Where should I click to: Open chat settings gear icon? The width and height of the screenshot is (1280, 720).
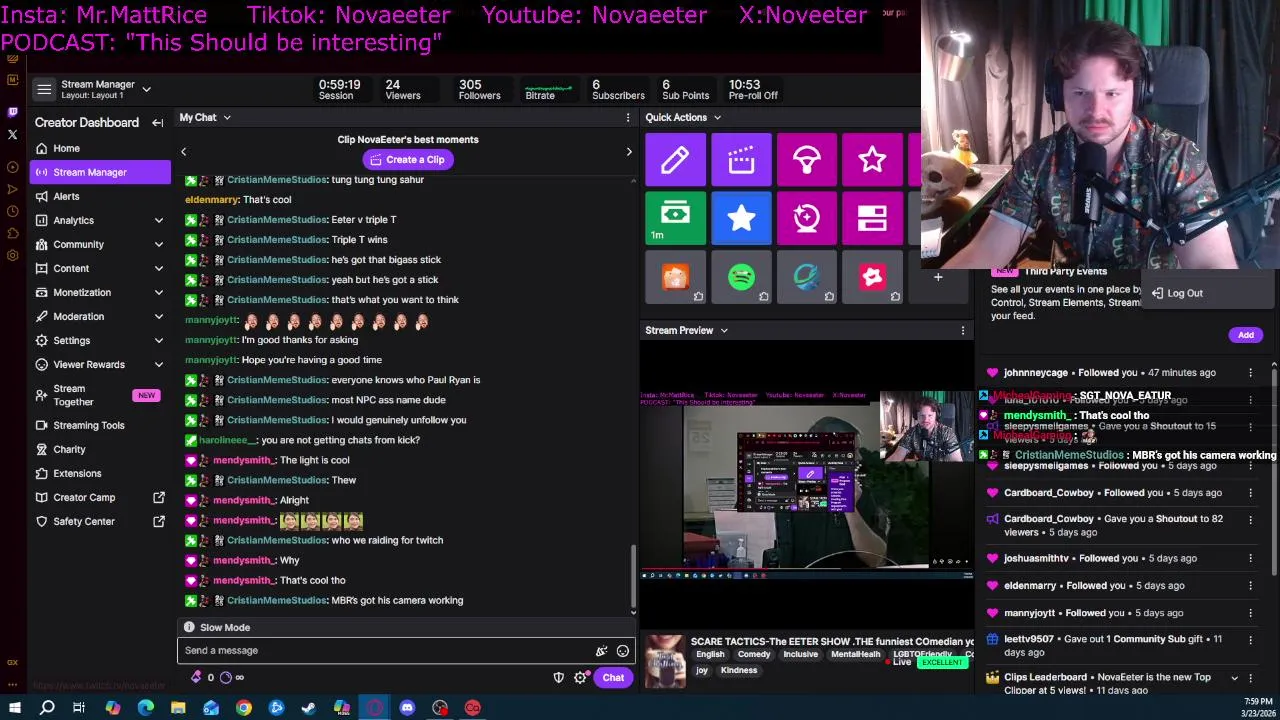point(580,678)
